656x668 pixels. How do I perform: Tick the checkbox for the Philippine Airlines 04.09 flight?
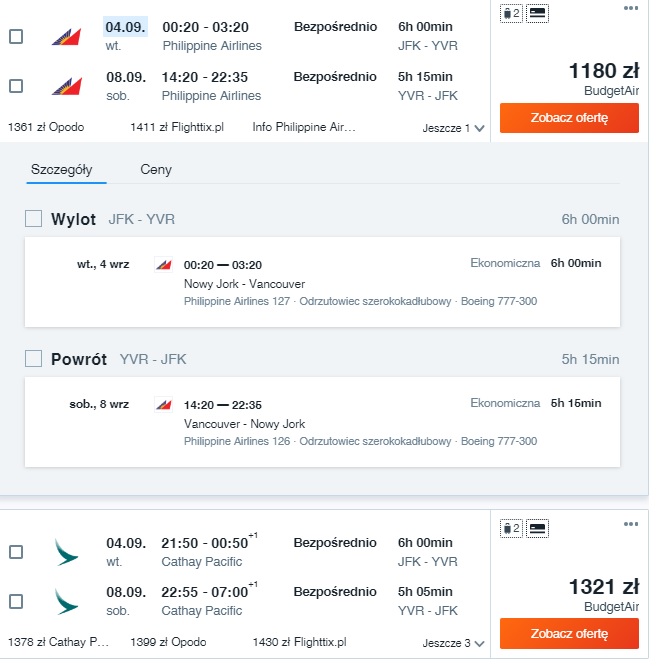click(16, 37)
